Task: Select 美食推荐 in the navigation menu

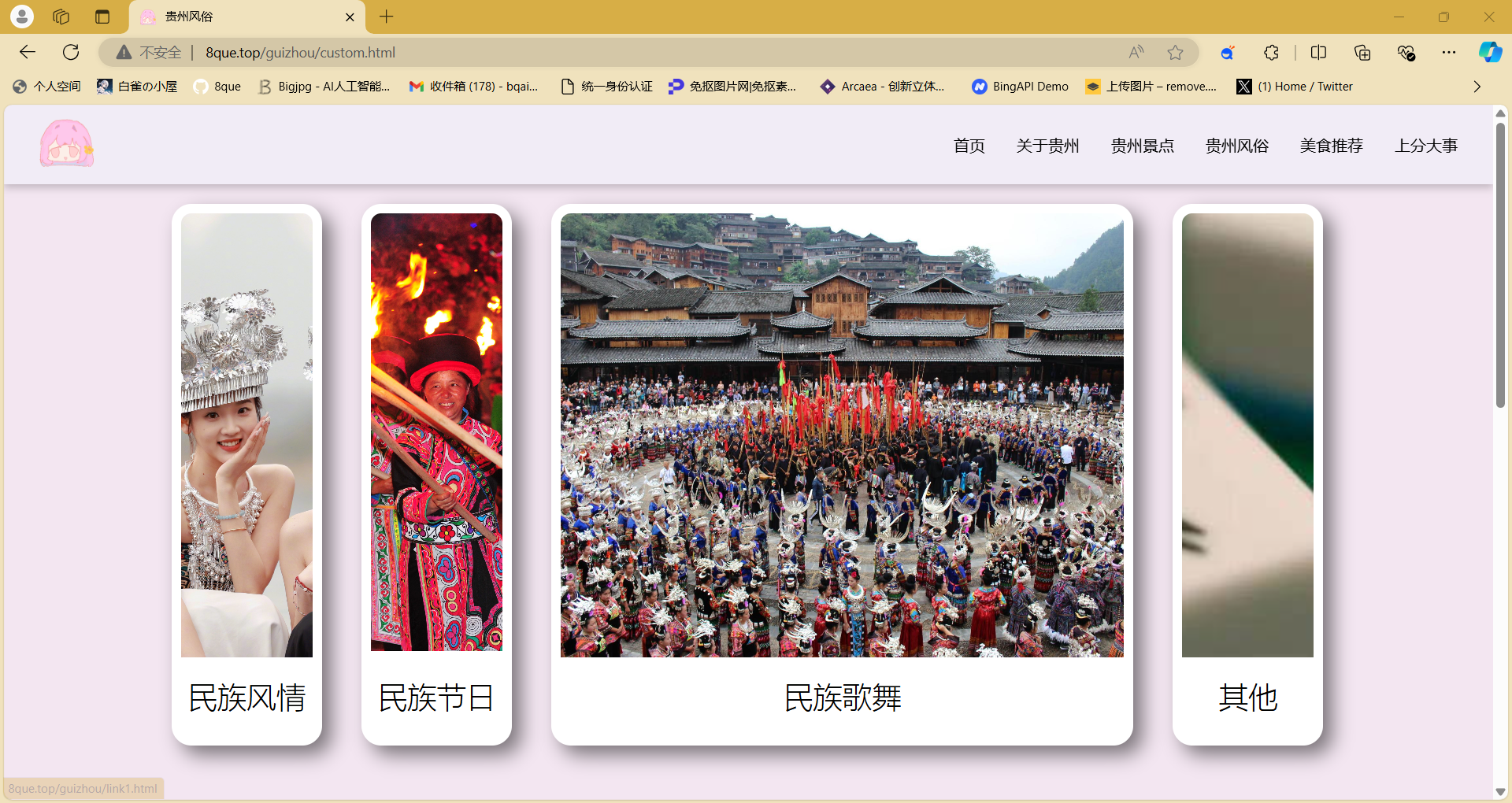Action: click(x=1331, y=145)
